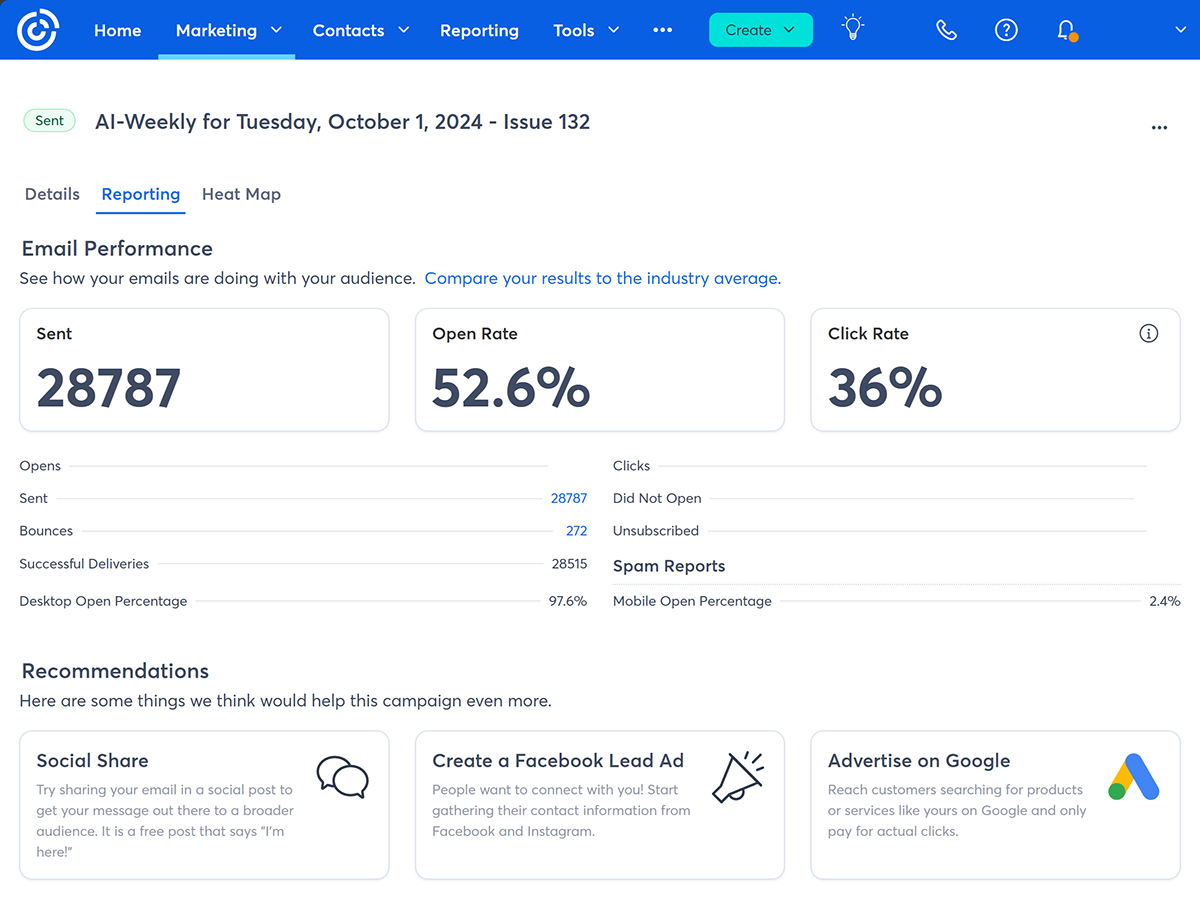Click the Bounces count 272 link

pos(576,531)
